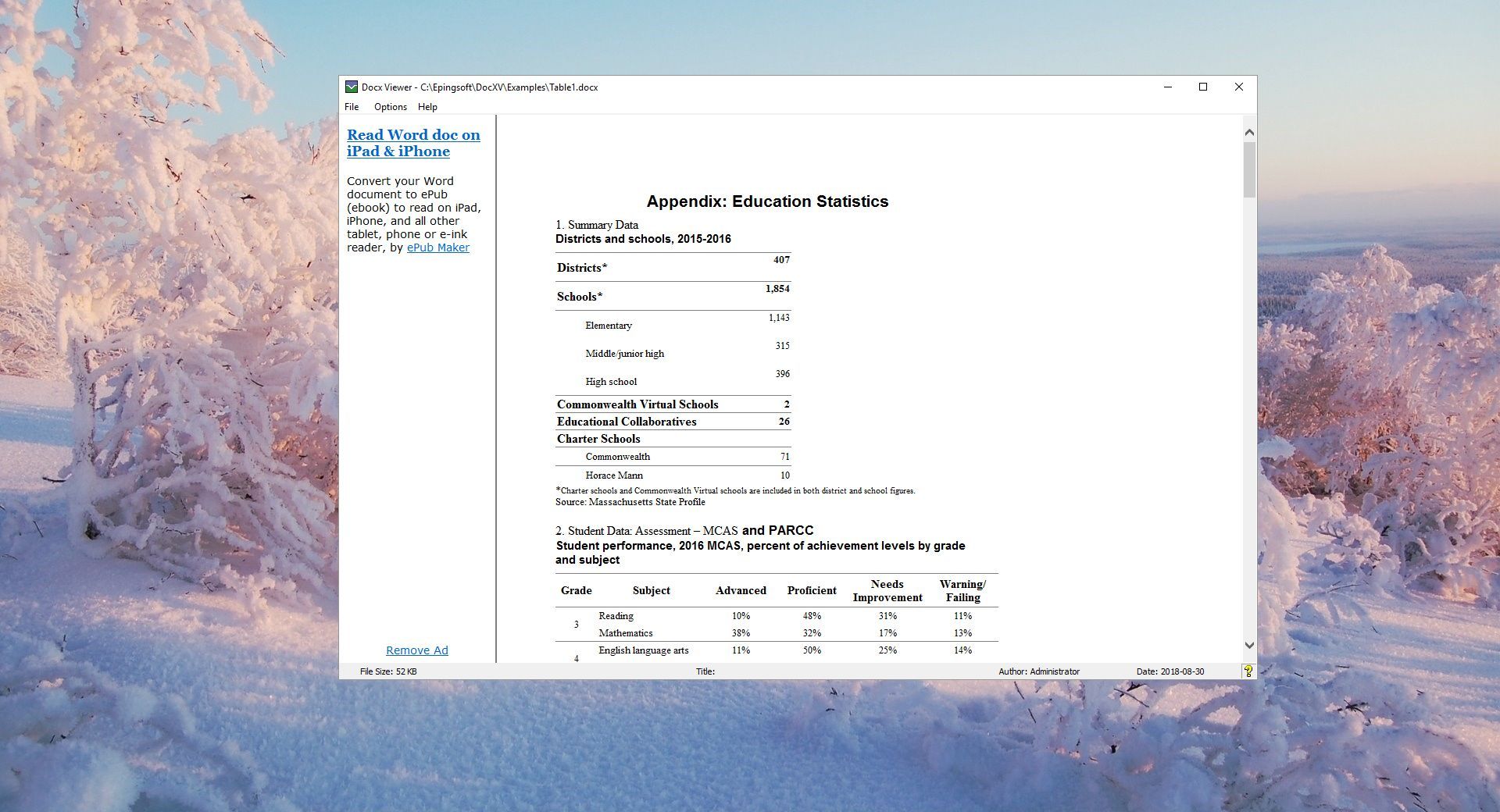
Task: Open the Options menu
Action: [x=390, y=107]
